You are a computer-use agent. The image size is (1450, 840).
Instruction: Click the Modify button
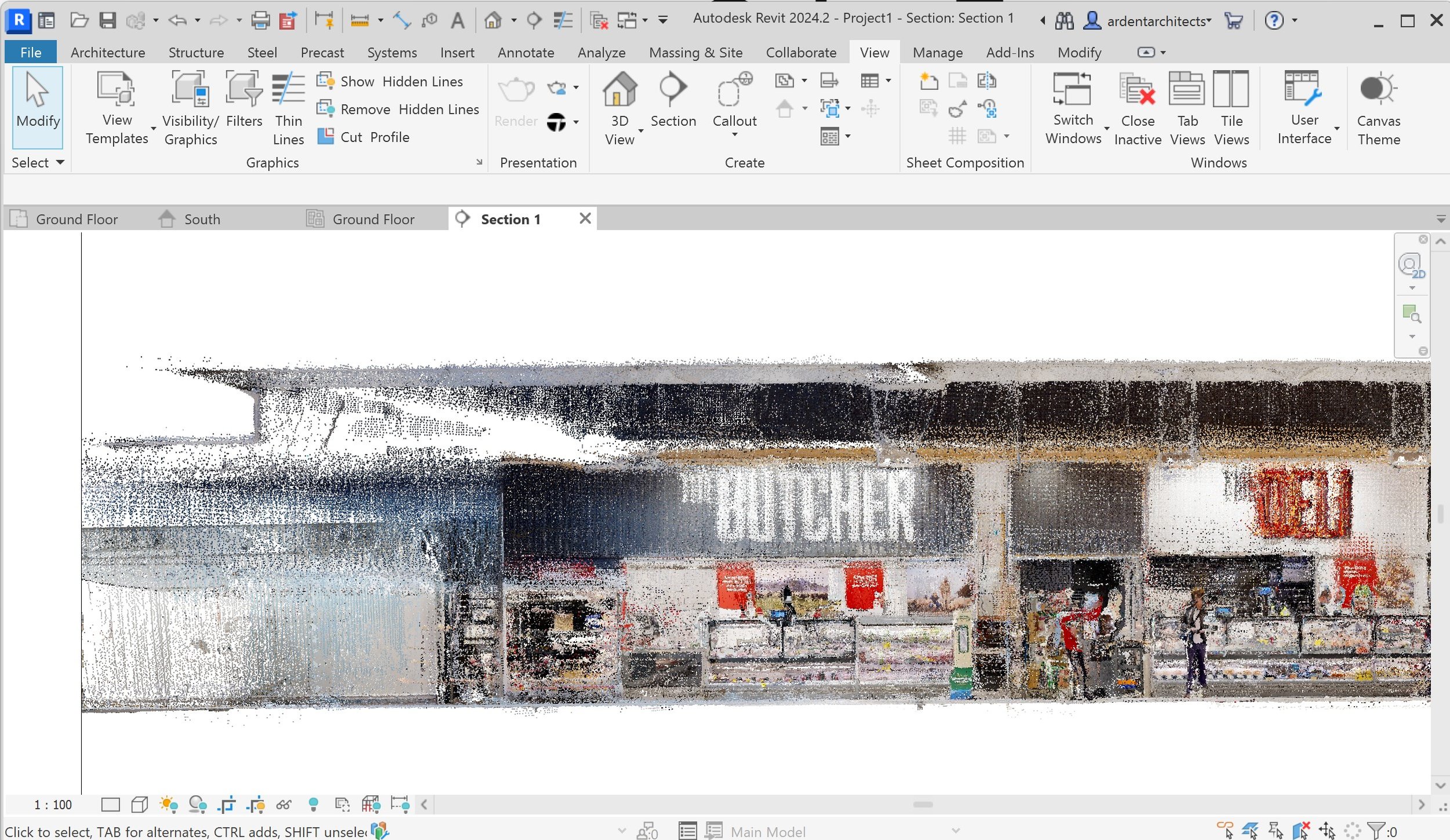click(38, 107)
